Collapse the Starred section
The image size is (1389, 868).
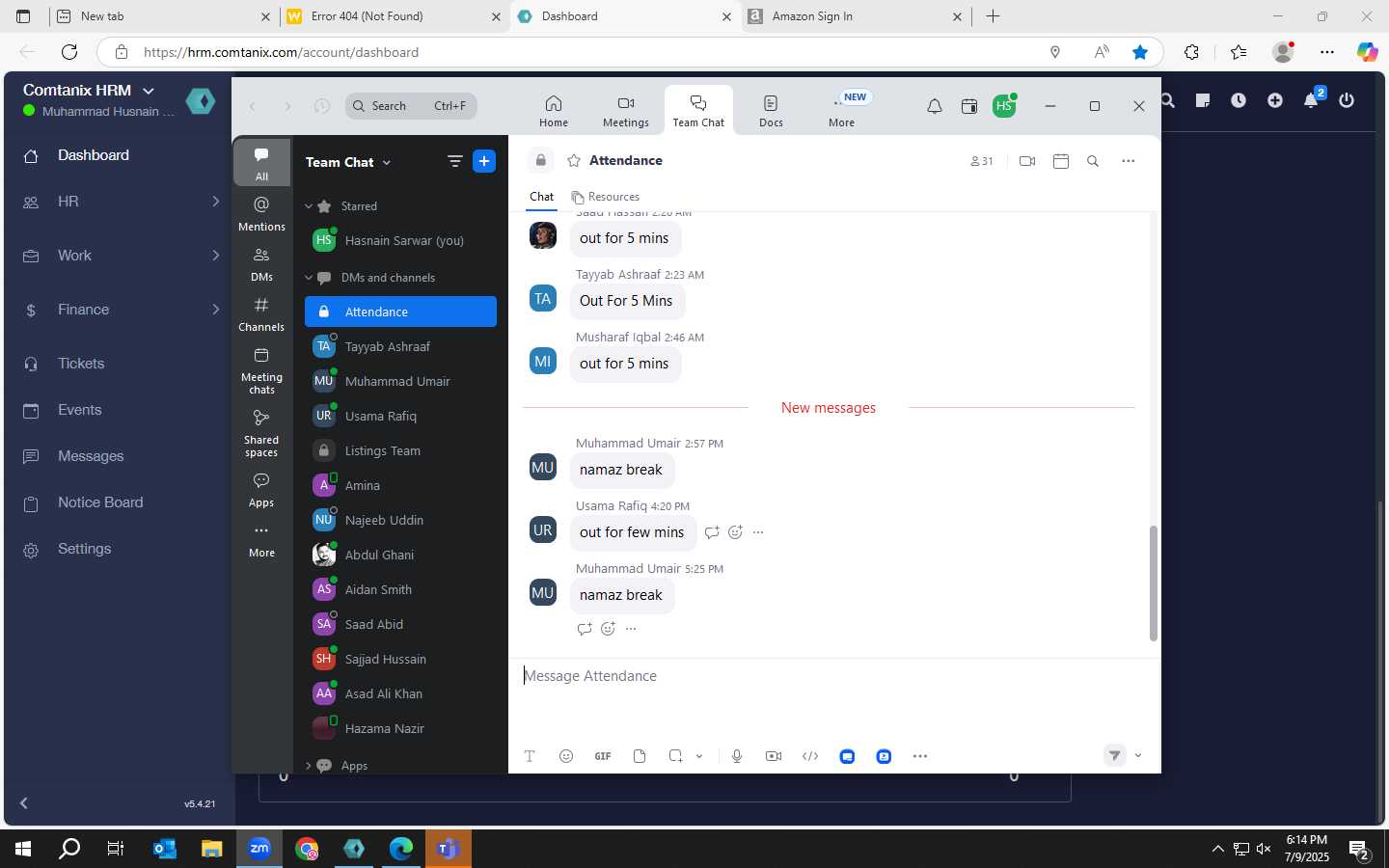tap(309, 206)
